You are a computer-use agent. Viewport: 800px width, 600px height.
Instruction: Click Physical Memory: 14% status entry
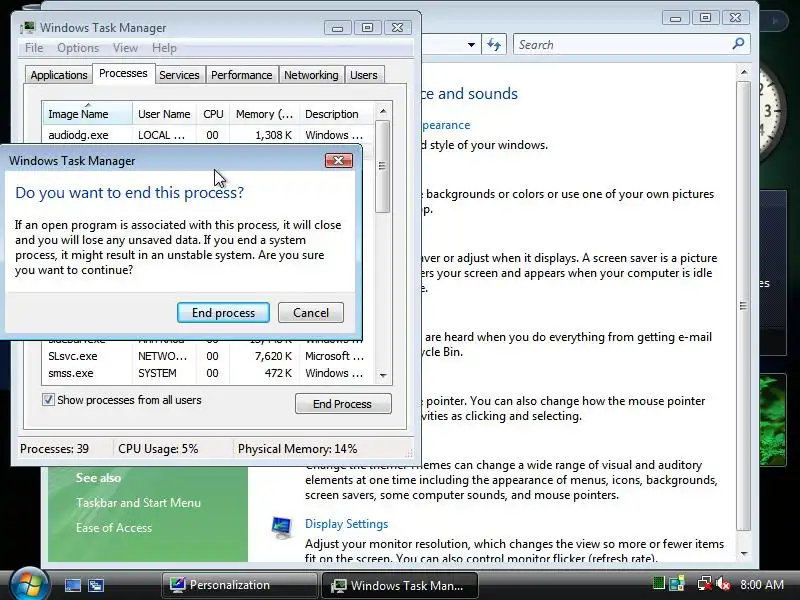(297, 449)
